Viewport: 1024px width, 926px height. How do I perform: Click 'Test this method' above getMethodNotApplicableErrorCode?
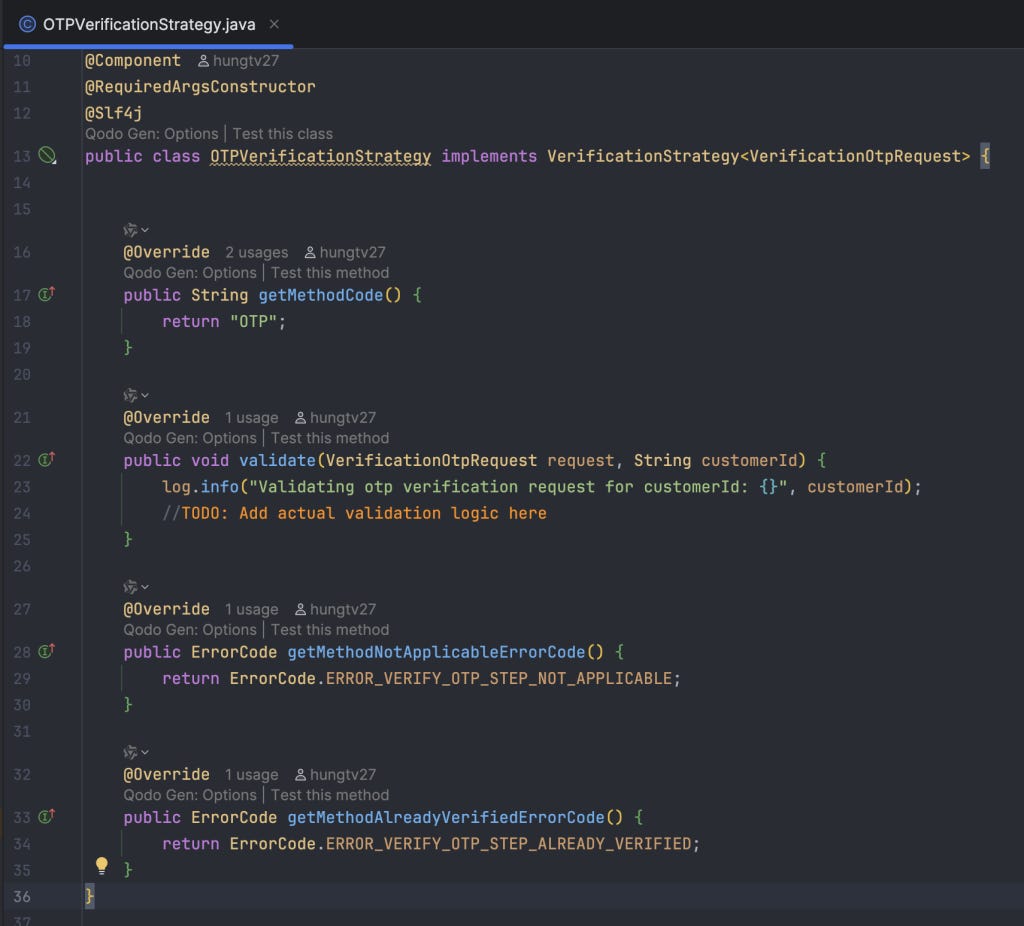tap(330, 630)
